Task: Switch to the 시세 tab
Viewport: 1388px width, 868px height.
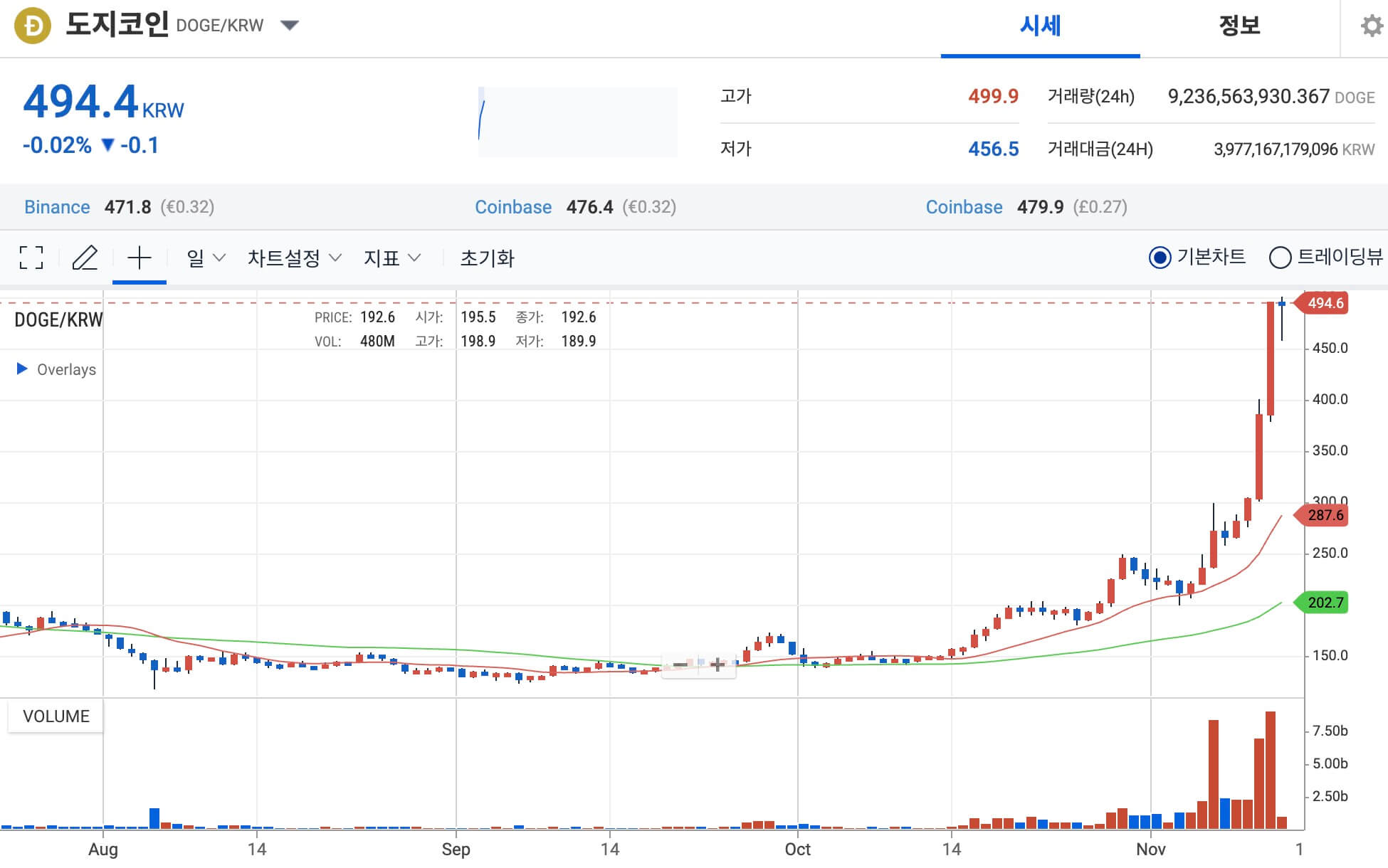Action: pyautogui.click(x=1040, y=26)
